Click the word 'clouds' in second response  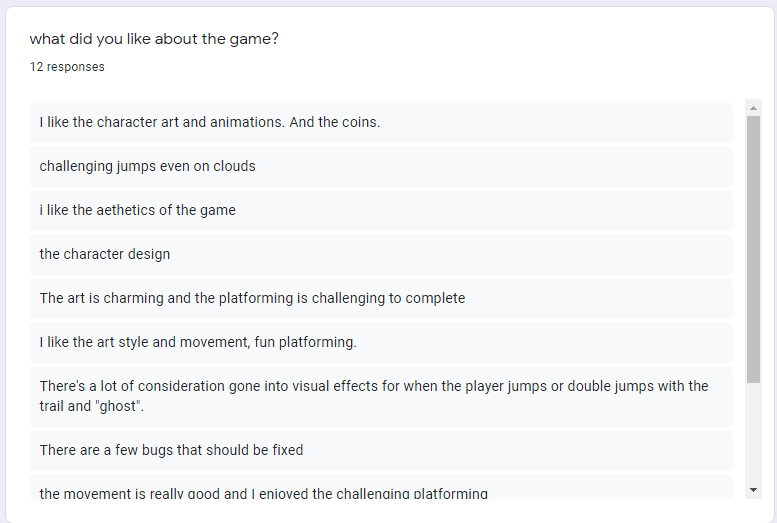click(234, 167)
